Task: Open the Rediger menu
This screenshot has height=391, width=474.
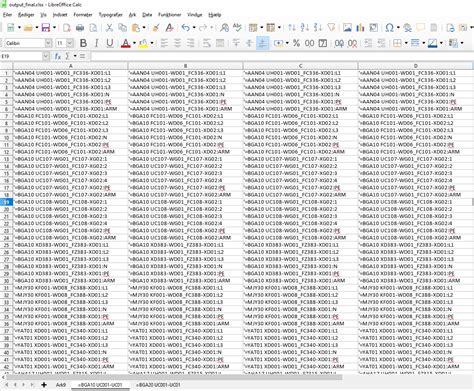Action: pos(26,15)
